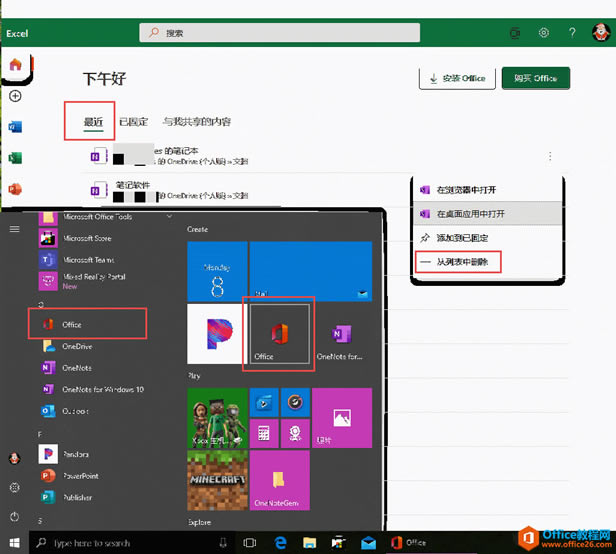Open the Groove Music small tile

tap(295, 402)
